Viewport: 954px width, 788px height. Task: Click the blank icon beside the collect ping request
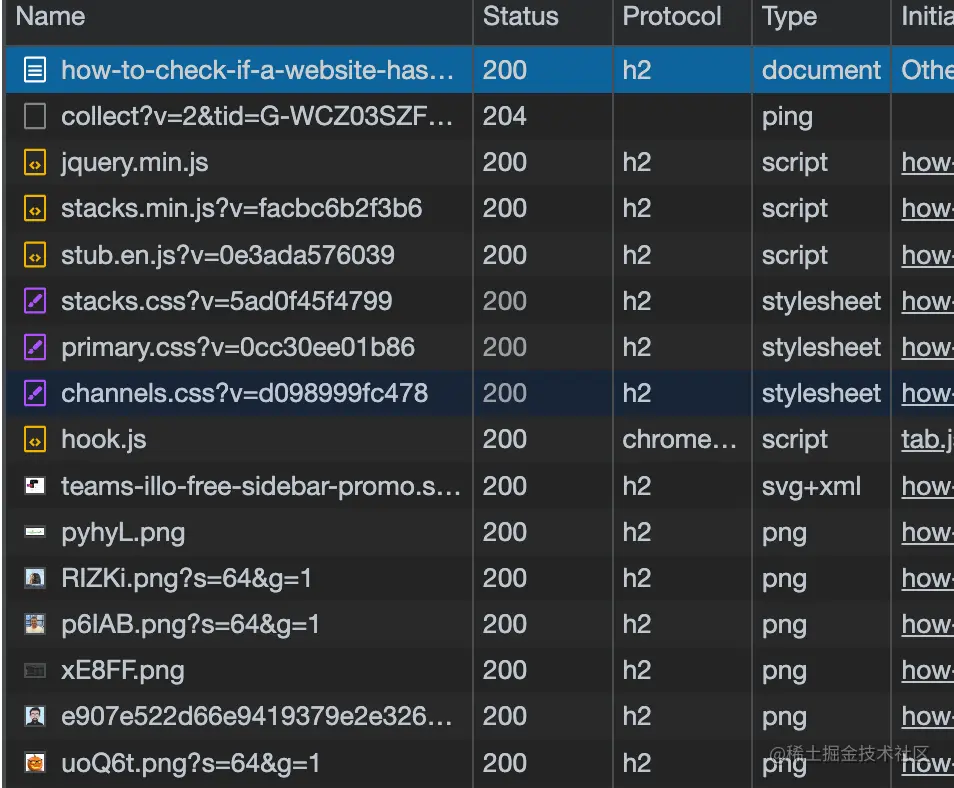(x=35, y=116)
